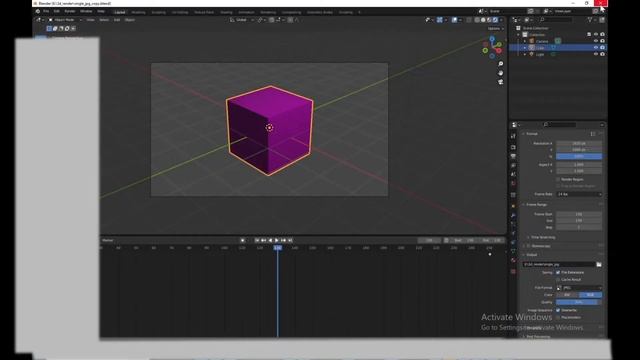Switch to the Shading workspace tab

coord(226,12)
